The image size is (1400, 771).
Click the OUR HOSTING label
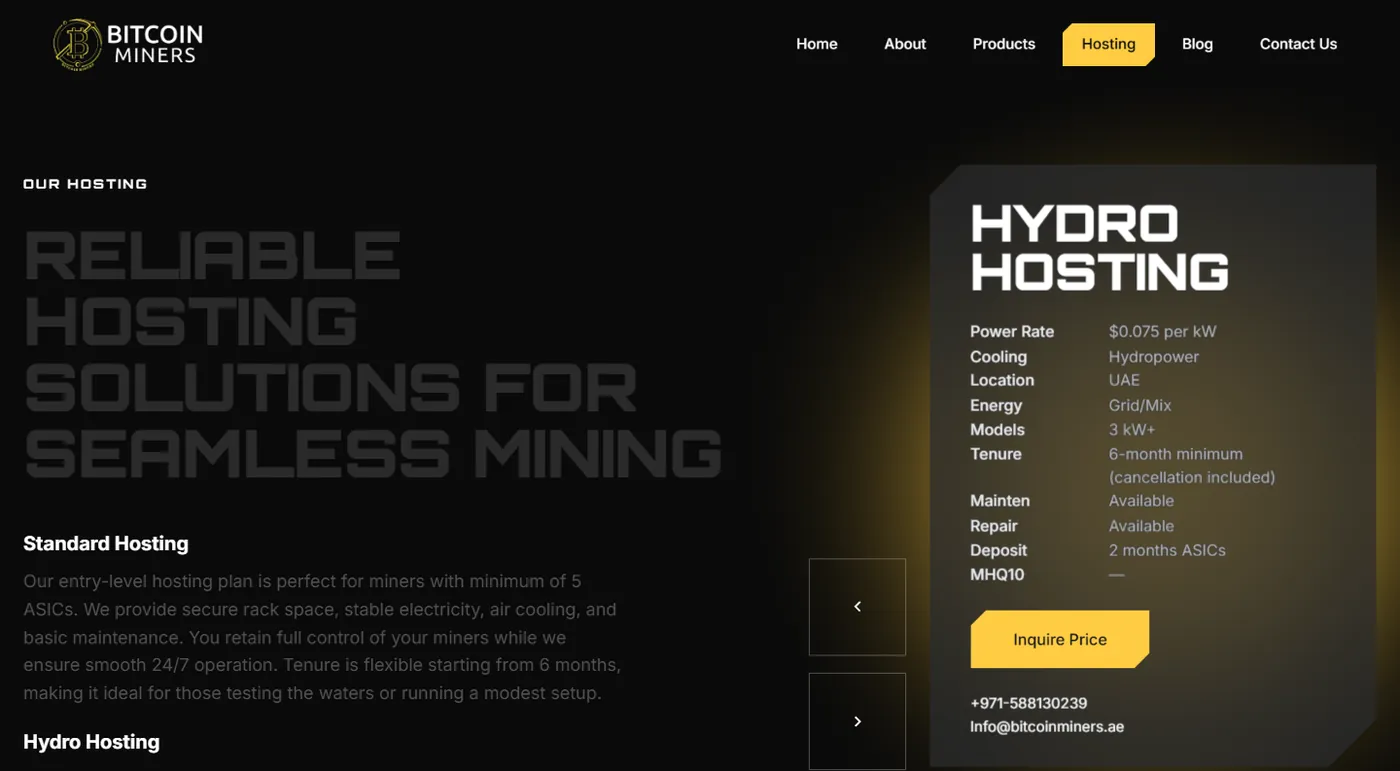pos(85,184)
